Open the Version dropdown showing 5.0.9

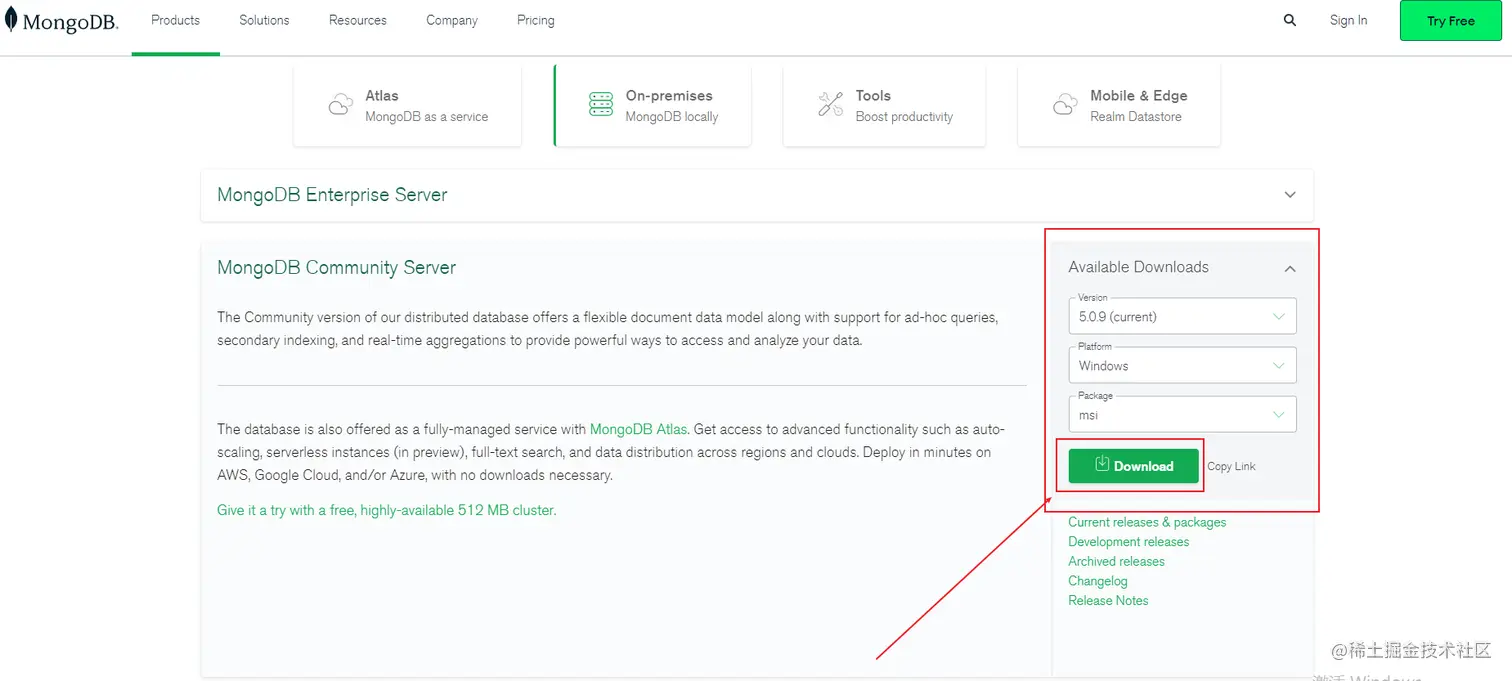pyautogui.click(x=1182, y=316)
